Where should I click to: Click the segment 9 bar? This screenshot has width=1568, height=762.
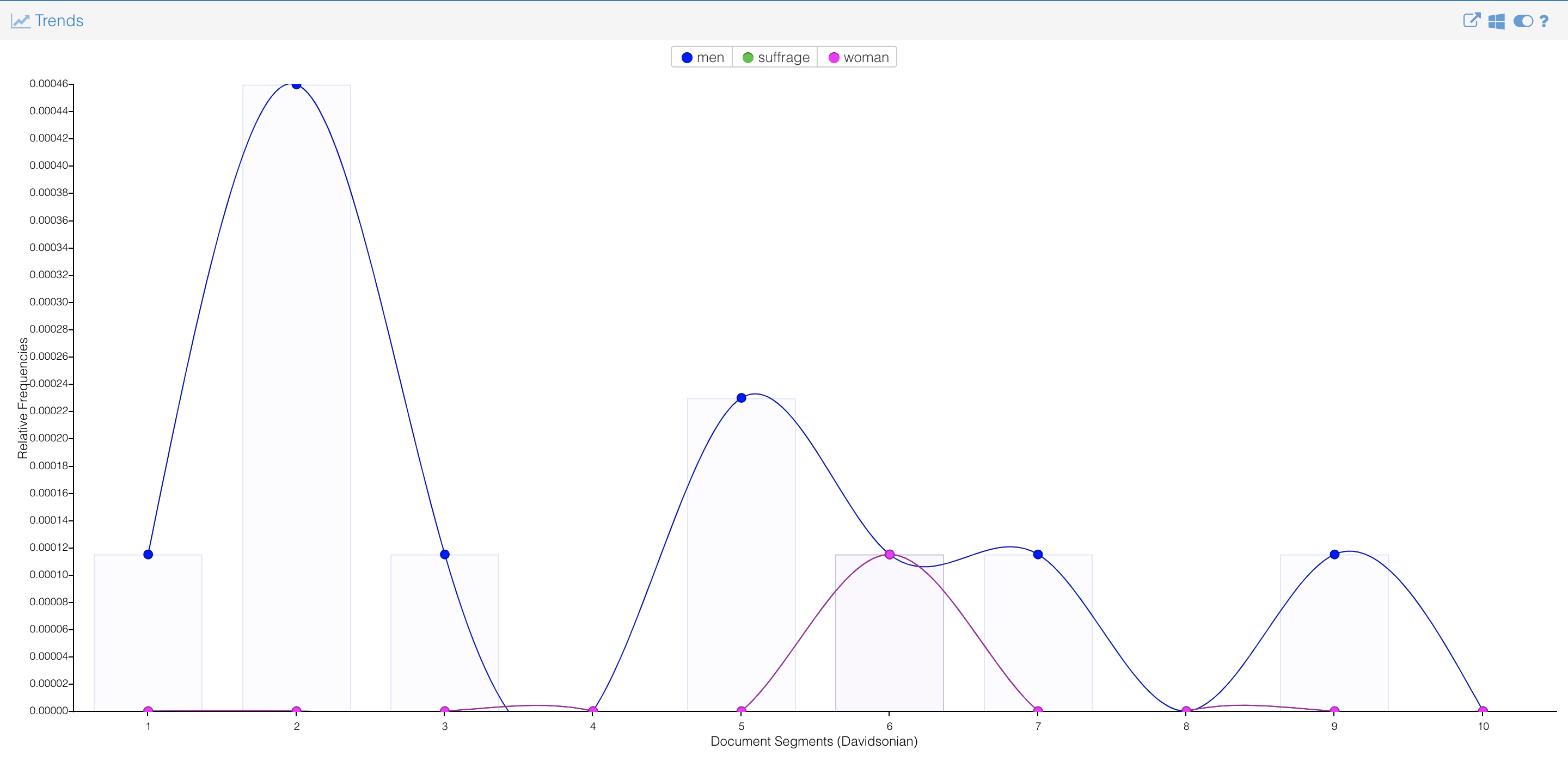tap(1334, 633)
